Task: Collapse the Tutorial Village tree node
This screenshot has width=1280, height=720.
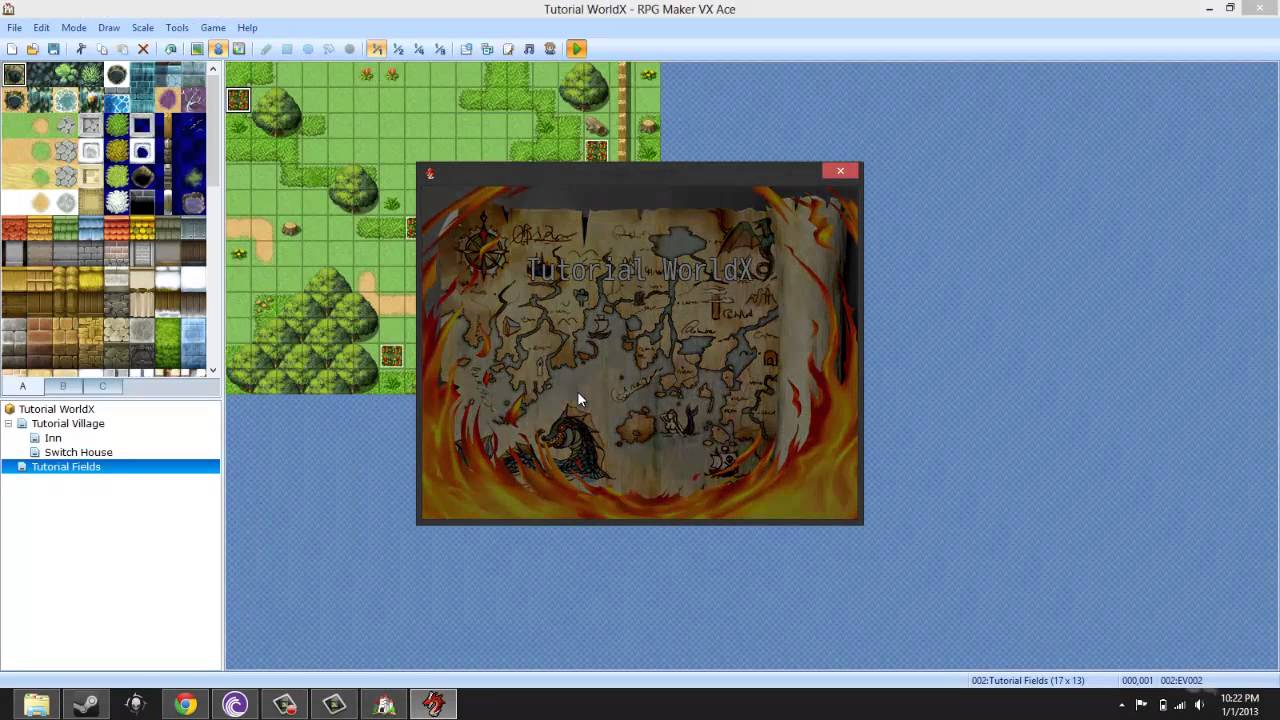Action: tap(9, 424)
